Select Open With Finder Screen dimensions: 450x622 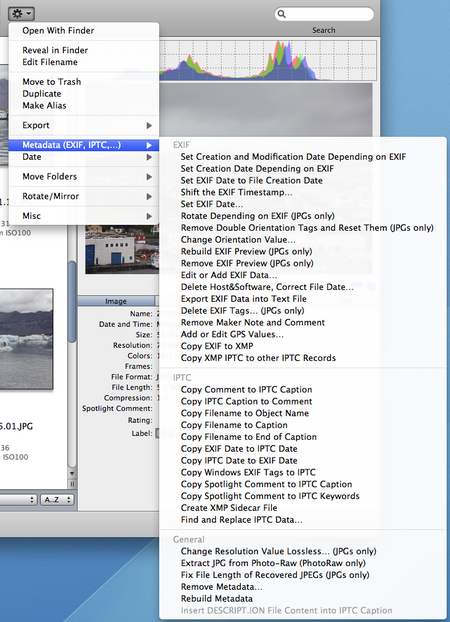tap(84, 31)
